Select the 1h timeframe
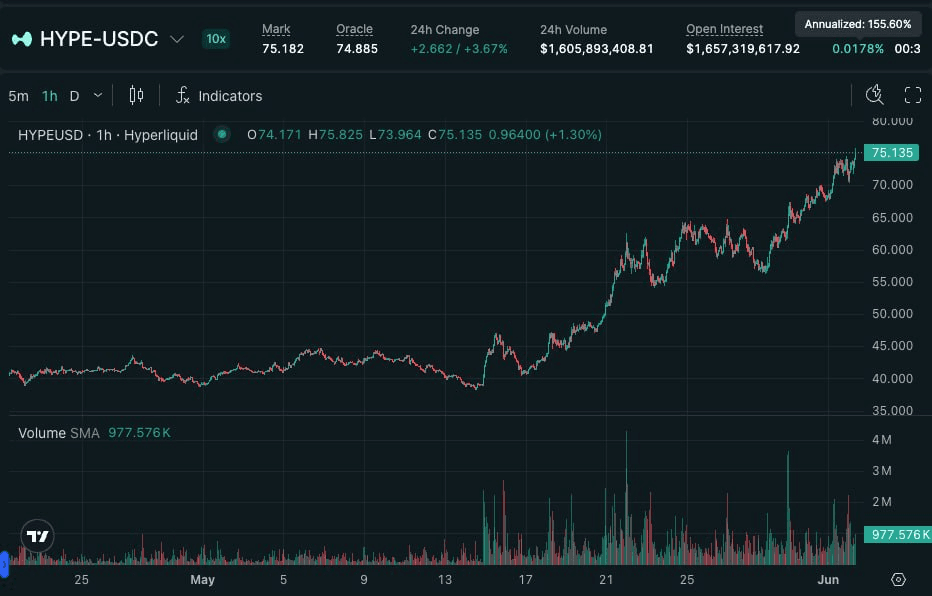The height and width of the screenshot is (596, 932). (50, 96)
